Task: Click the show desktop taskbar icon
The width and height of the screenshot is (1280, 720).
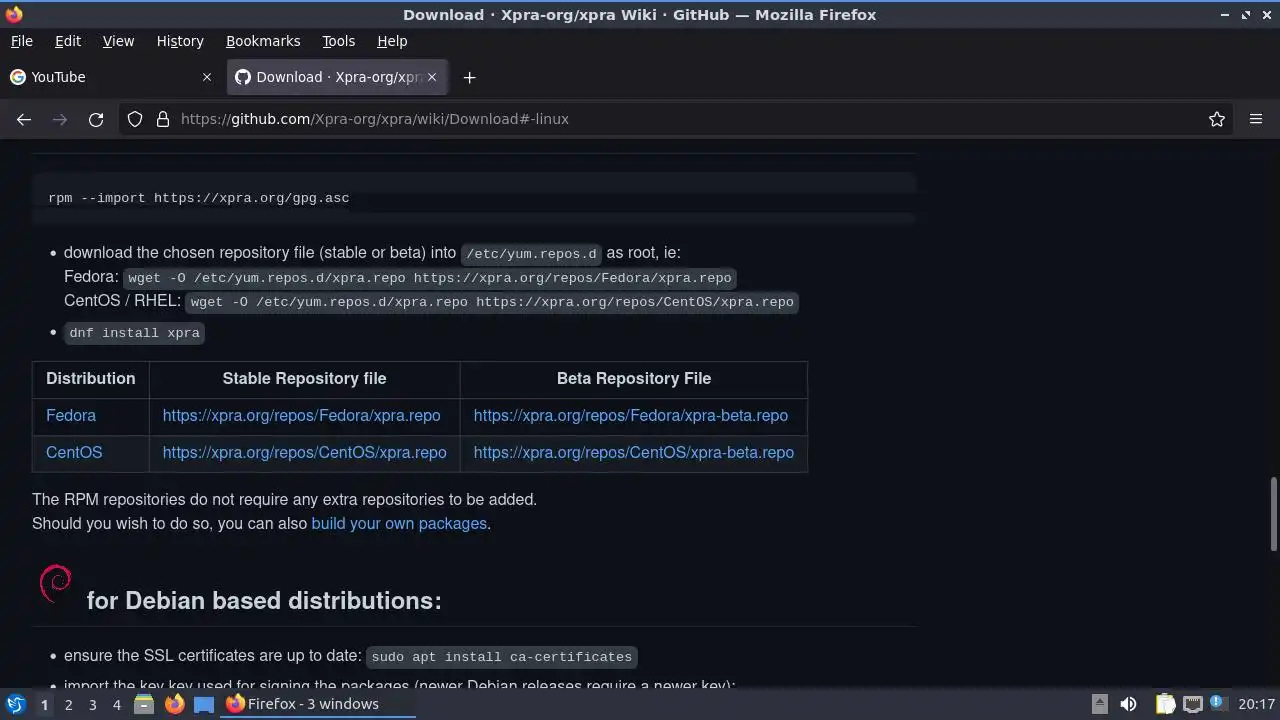Action: click(x=204, y=705)
